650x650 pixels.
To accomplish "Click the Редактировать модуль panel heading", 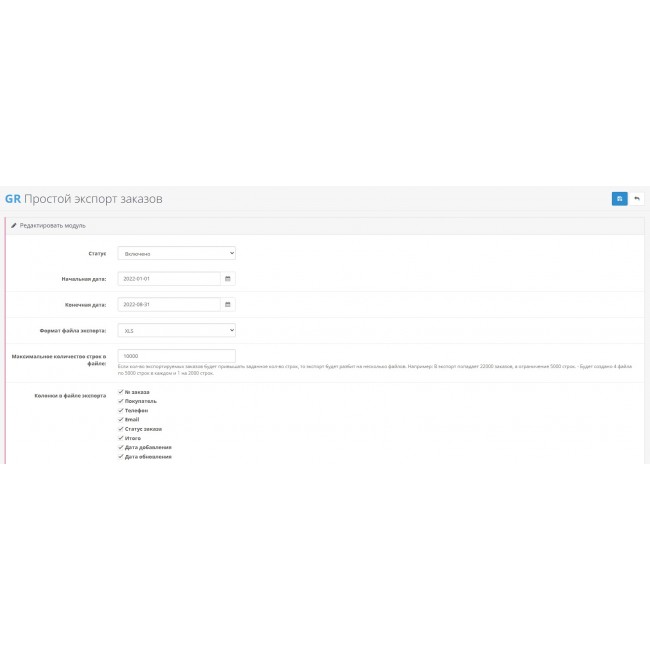I will pos(52,226).
